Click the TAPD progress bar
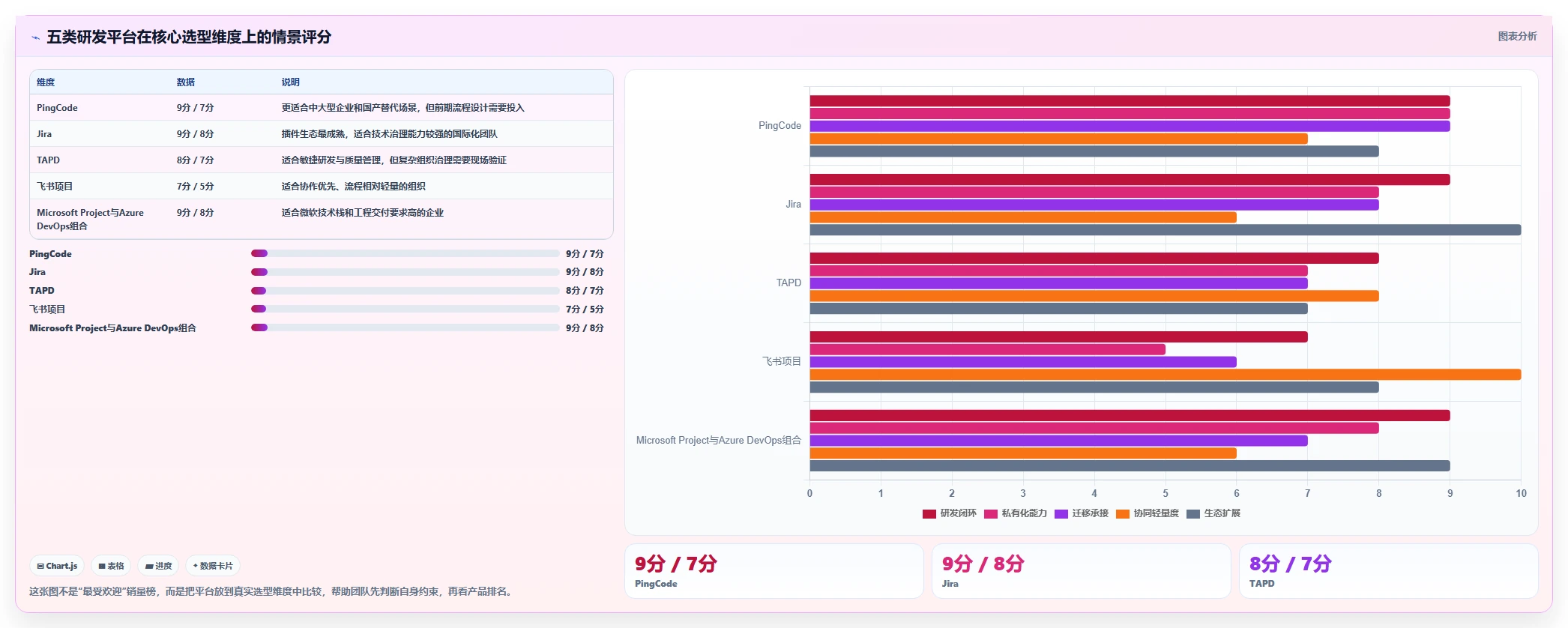Viewport: 1568px width, 628px height. click(405, 291)
